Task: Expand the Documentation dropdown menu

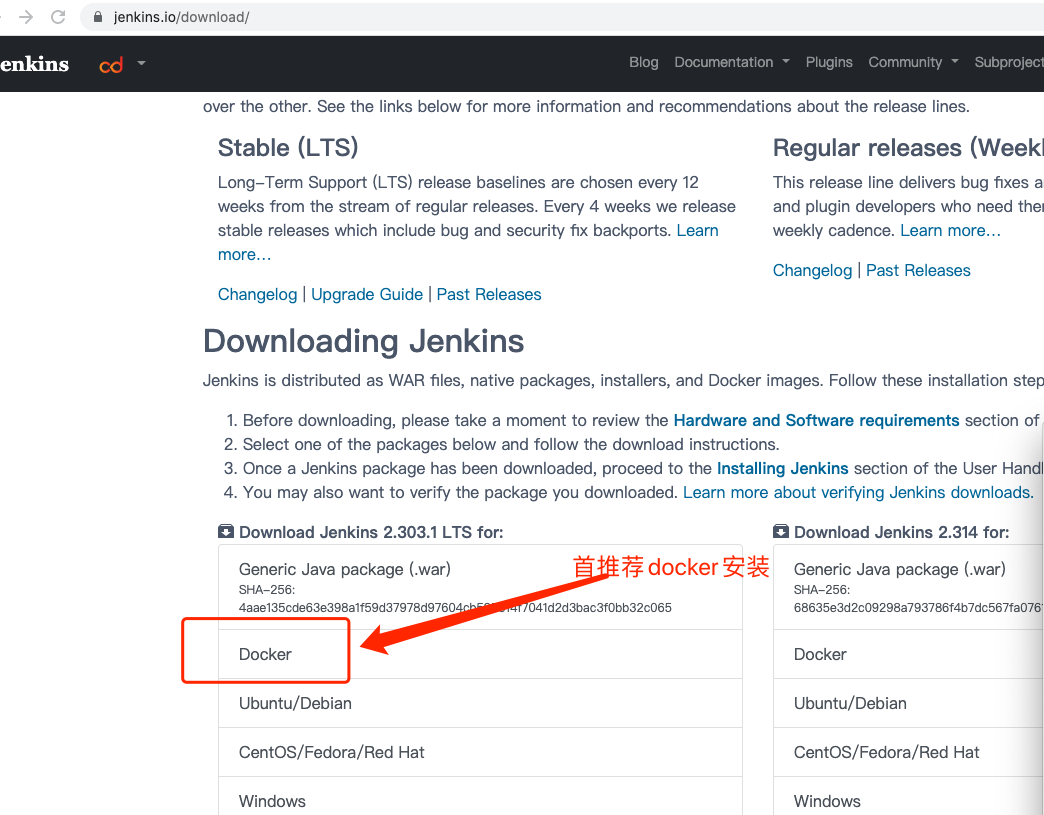Action: (x=732, y=62)
